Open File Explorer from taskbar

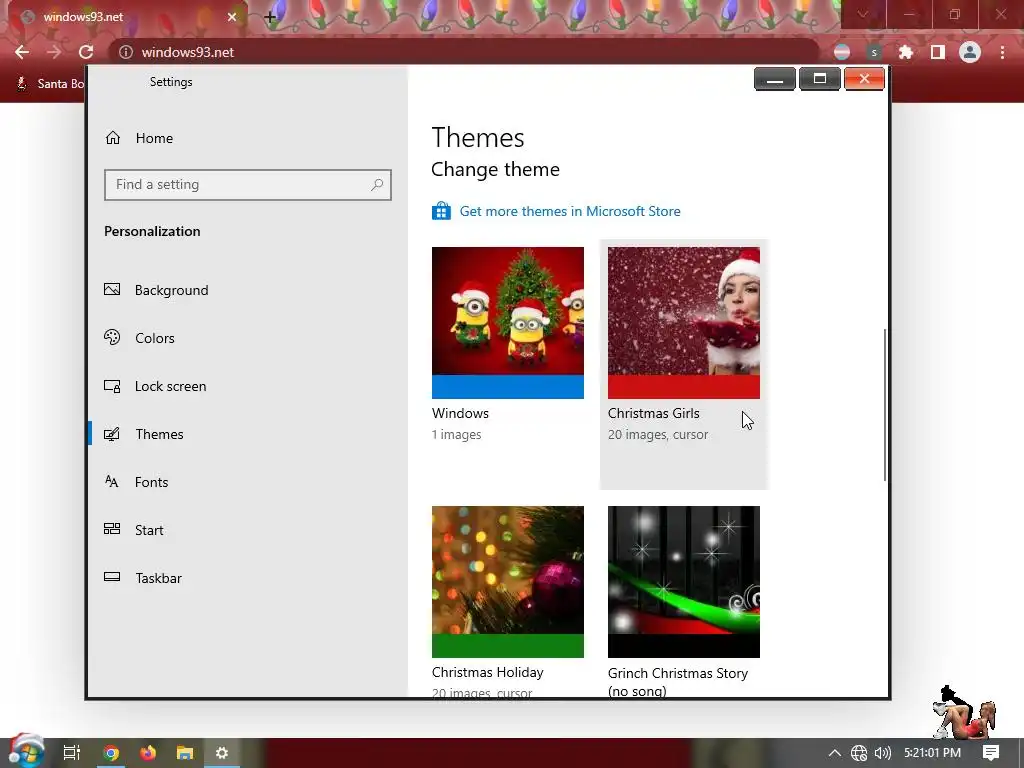click(185, 753)
